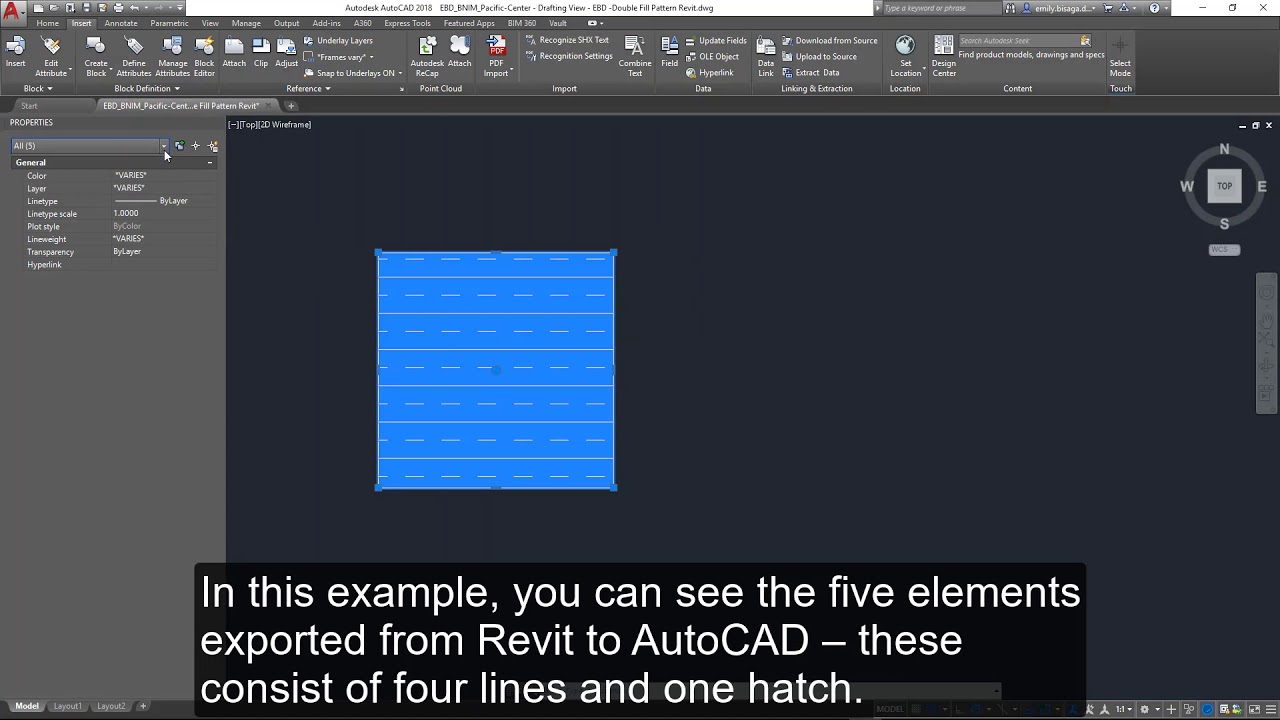Select the PDF Import tool
1280x720 pixels.
(x=496, y=55)
